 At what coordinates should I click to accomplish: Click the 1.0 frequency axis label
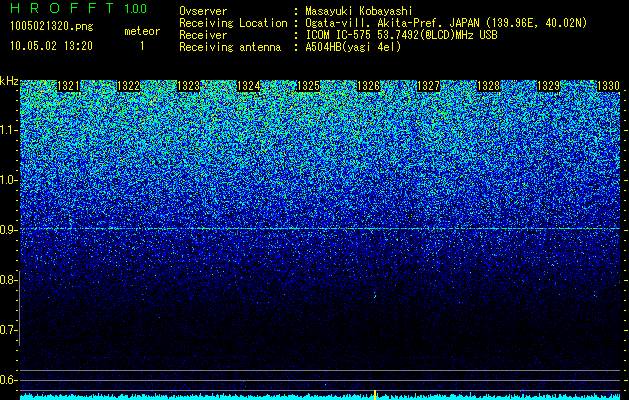8,180
